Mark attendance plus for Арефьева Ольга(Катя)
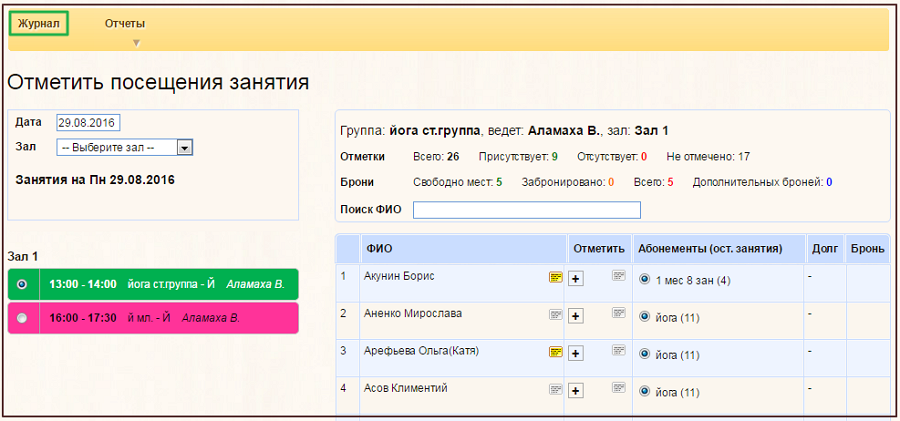 pyautogui.click(x=576, y=353)
